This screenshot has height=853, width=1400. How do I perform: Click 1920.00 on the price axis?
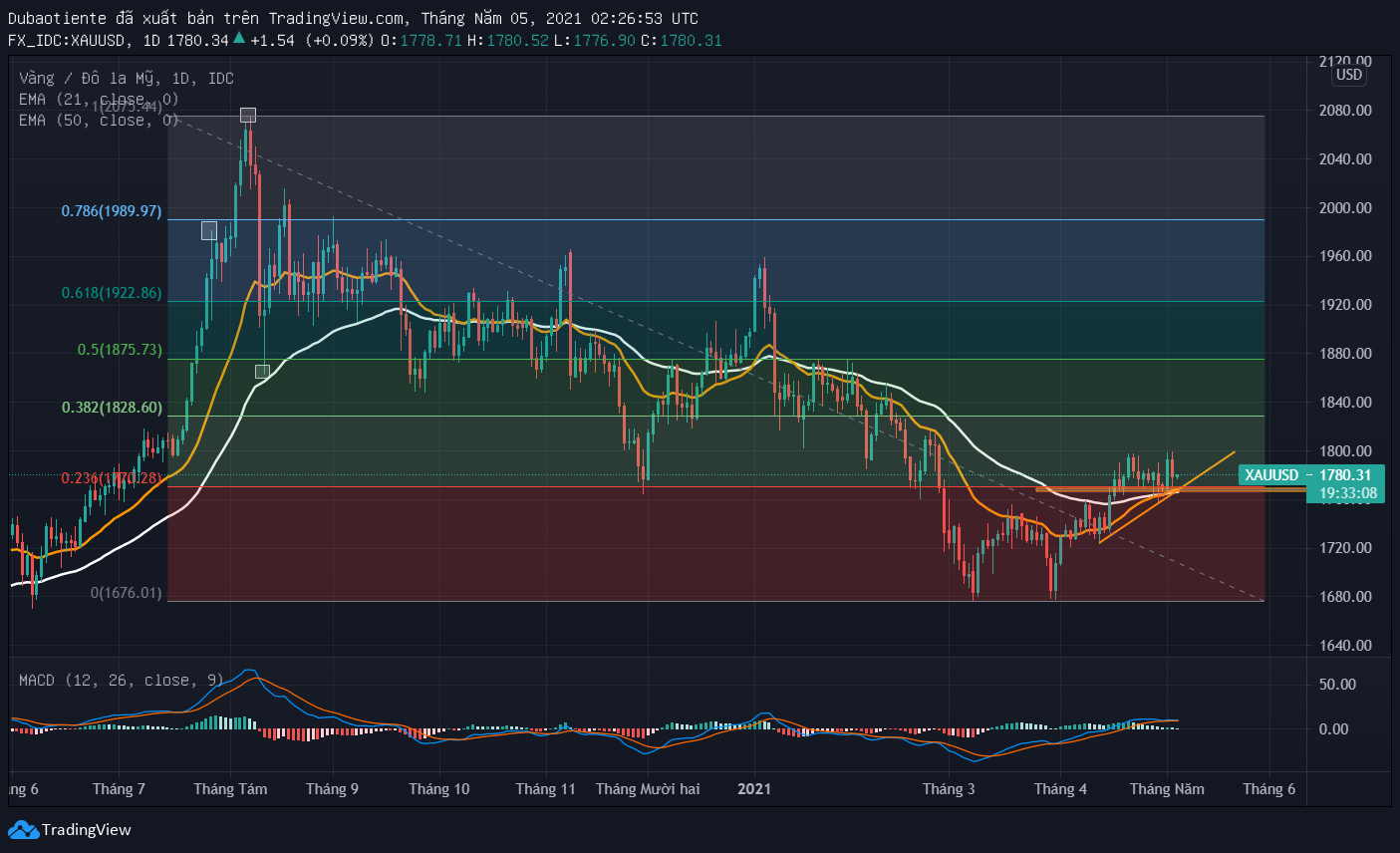(x=1345, y=304)
